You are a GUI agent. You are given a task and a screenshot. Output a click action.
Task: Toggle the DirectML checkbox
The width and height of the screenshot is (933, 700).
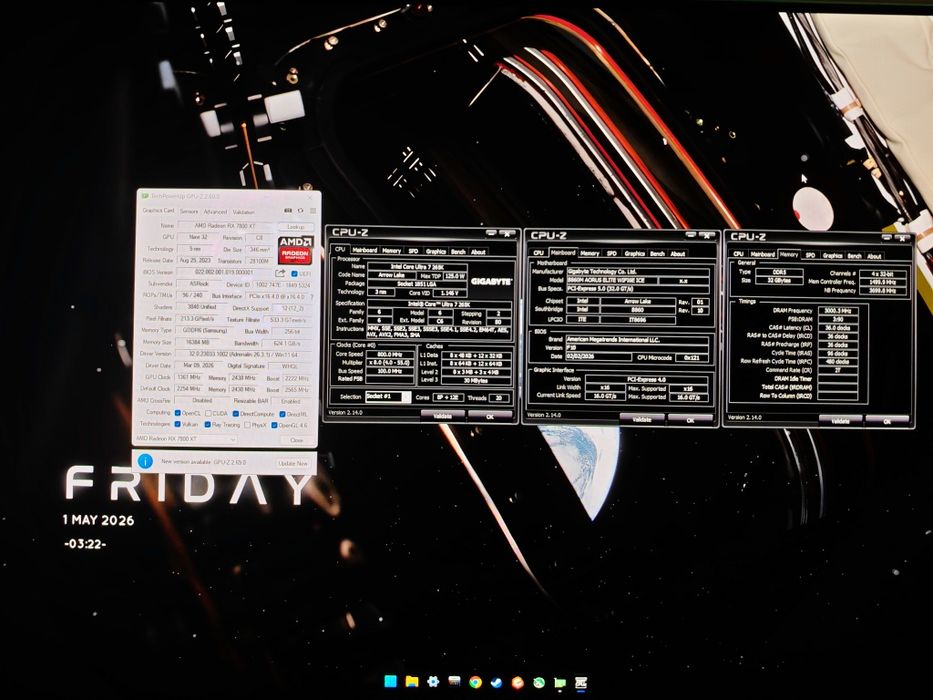[x=283, y=414]
